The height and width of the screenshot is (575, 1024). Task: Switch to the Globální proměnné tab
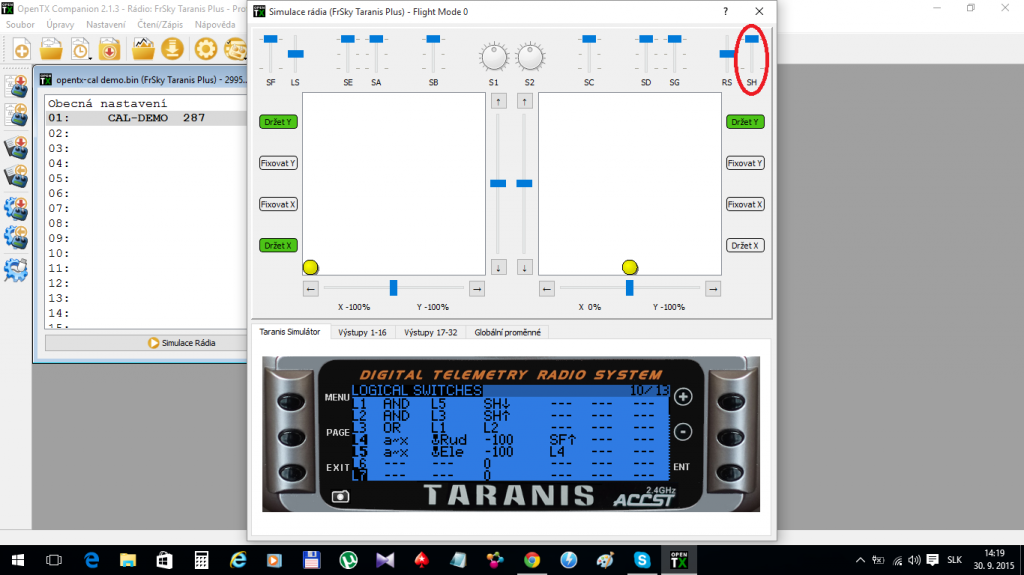click(x=510, y=331)
